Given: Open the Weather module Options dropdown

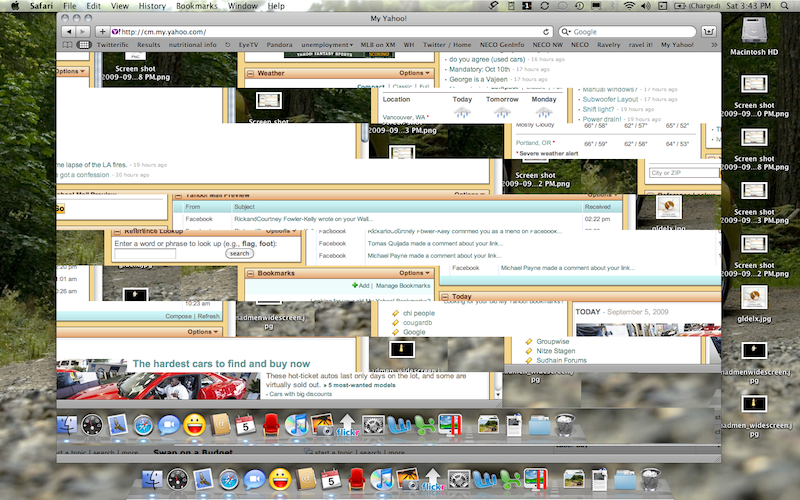Looking at the screenshot, I should [414, 73].
